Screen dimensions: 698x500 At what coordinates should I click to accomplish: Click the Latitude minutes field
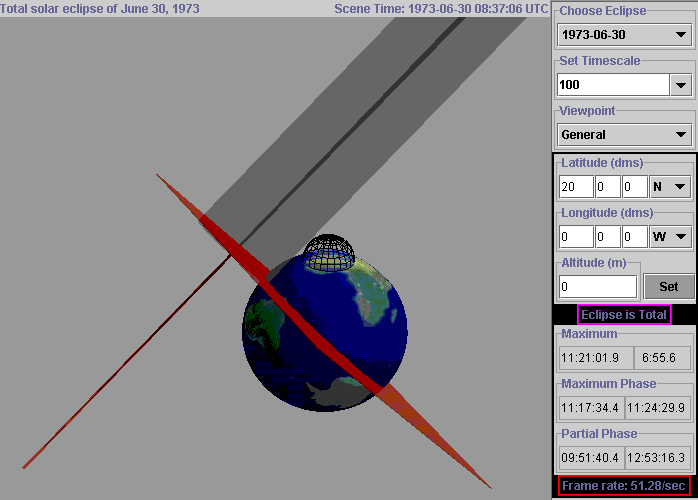(607, 186)
